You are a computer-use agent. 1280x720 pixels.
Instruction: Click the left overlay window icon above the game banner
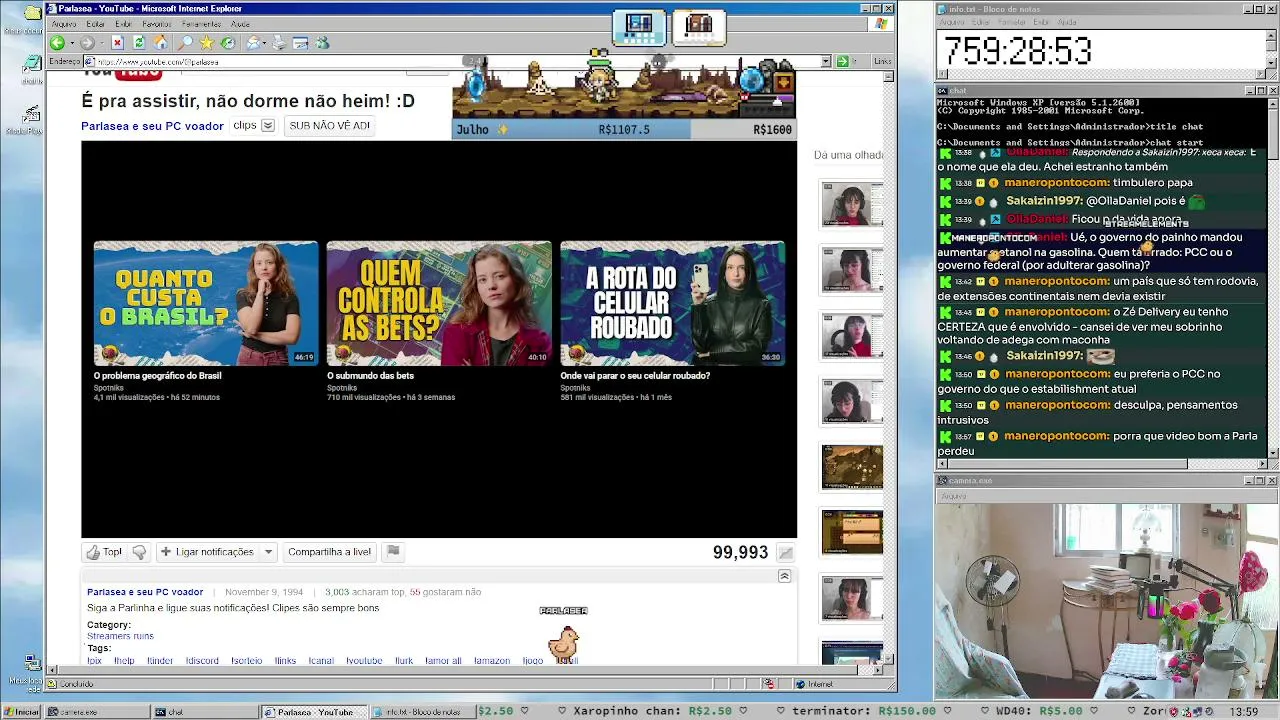[x=639, y=27]
